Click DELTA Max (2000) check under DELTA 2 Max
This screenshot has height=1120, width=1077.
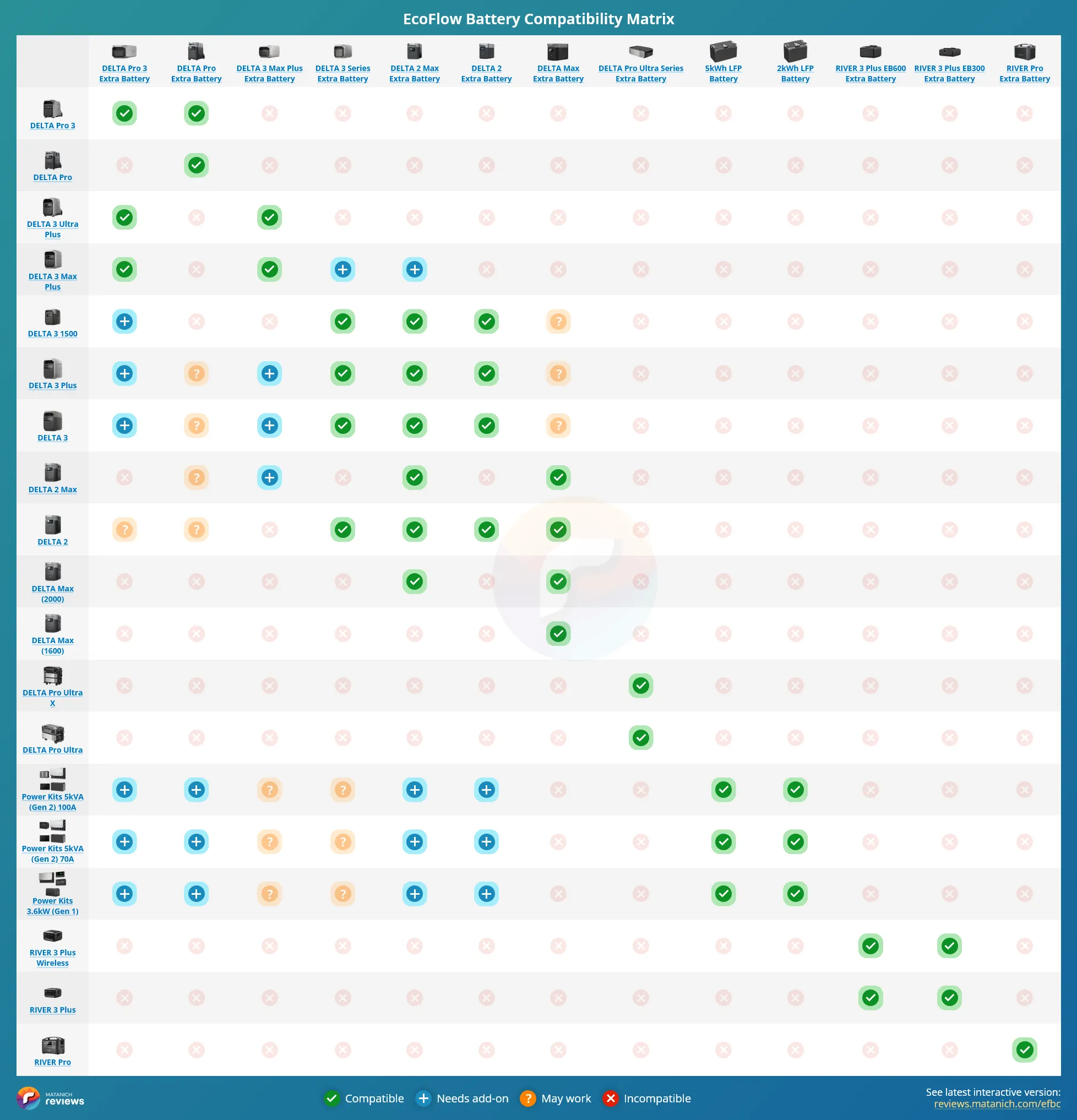click(415, 581)
